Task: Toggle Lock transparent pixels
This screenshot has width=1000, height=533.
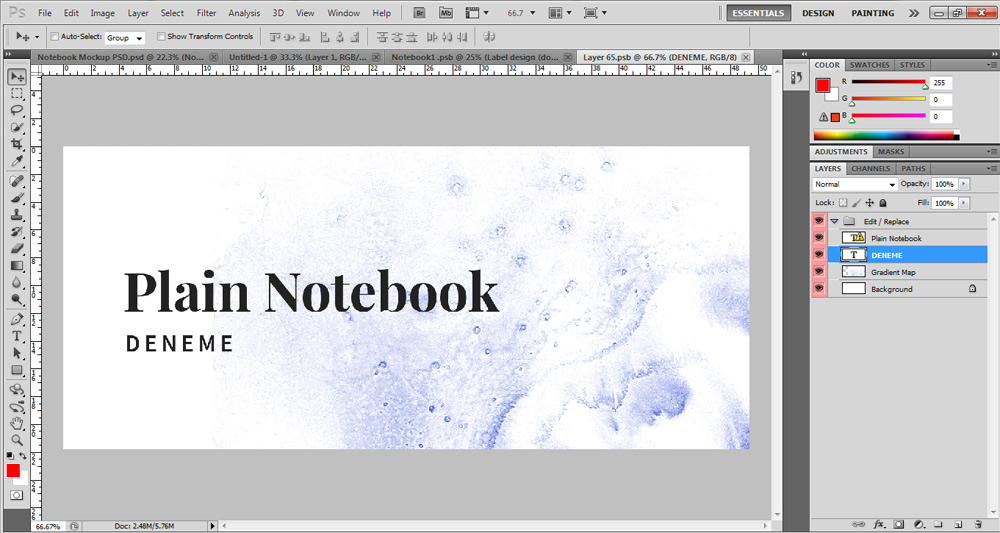Action: tap(843, 203)
